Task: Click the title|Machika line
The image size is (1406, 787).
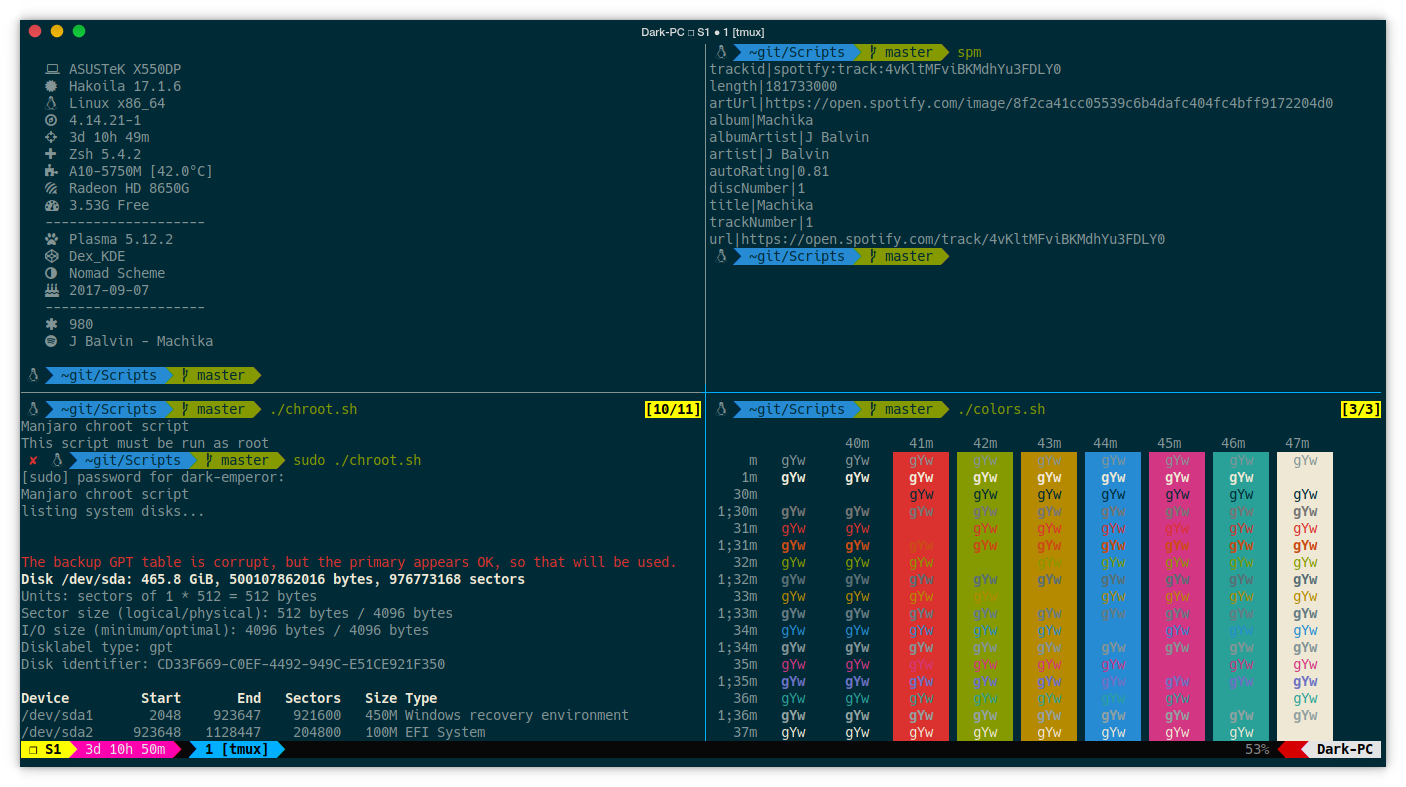Action: coord(761,206)
